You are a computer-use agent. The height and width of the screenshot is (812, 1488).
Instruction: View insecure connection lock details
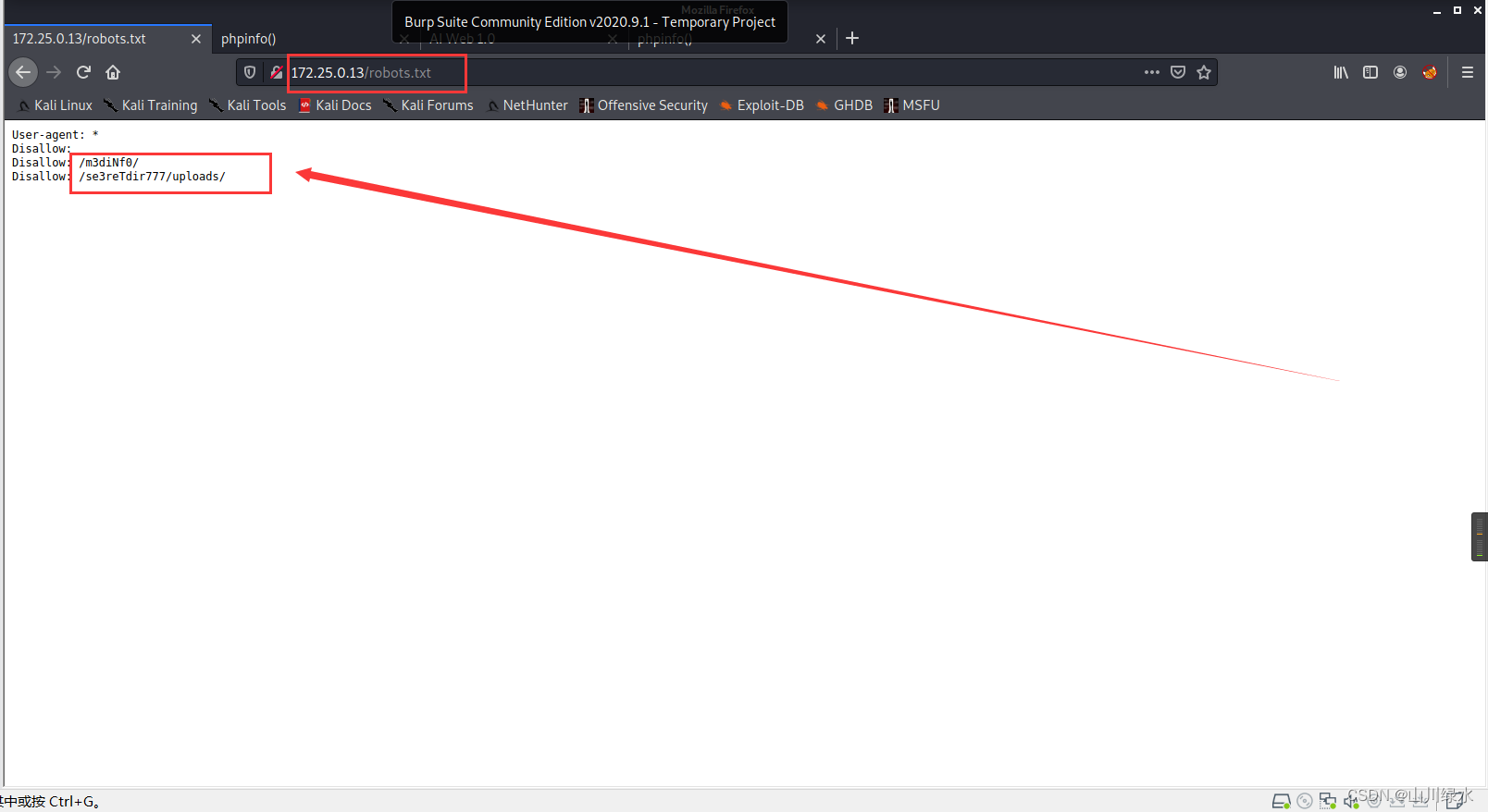(x=276, y=72)
